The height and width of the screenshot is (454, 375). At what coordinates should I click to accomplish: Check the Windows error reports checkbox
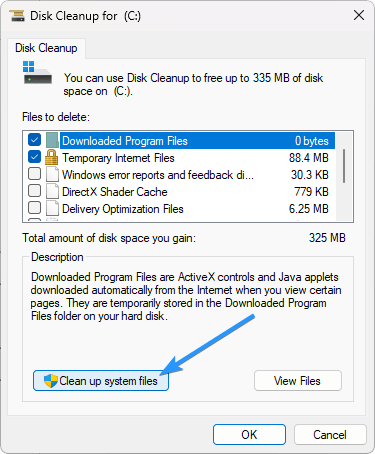(34, 174)
